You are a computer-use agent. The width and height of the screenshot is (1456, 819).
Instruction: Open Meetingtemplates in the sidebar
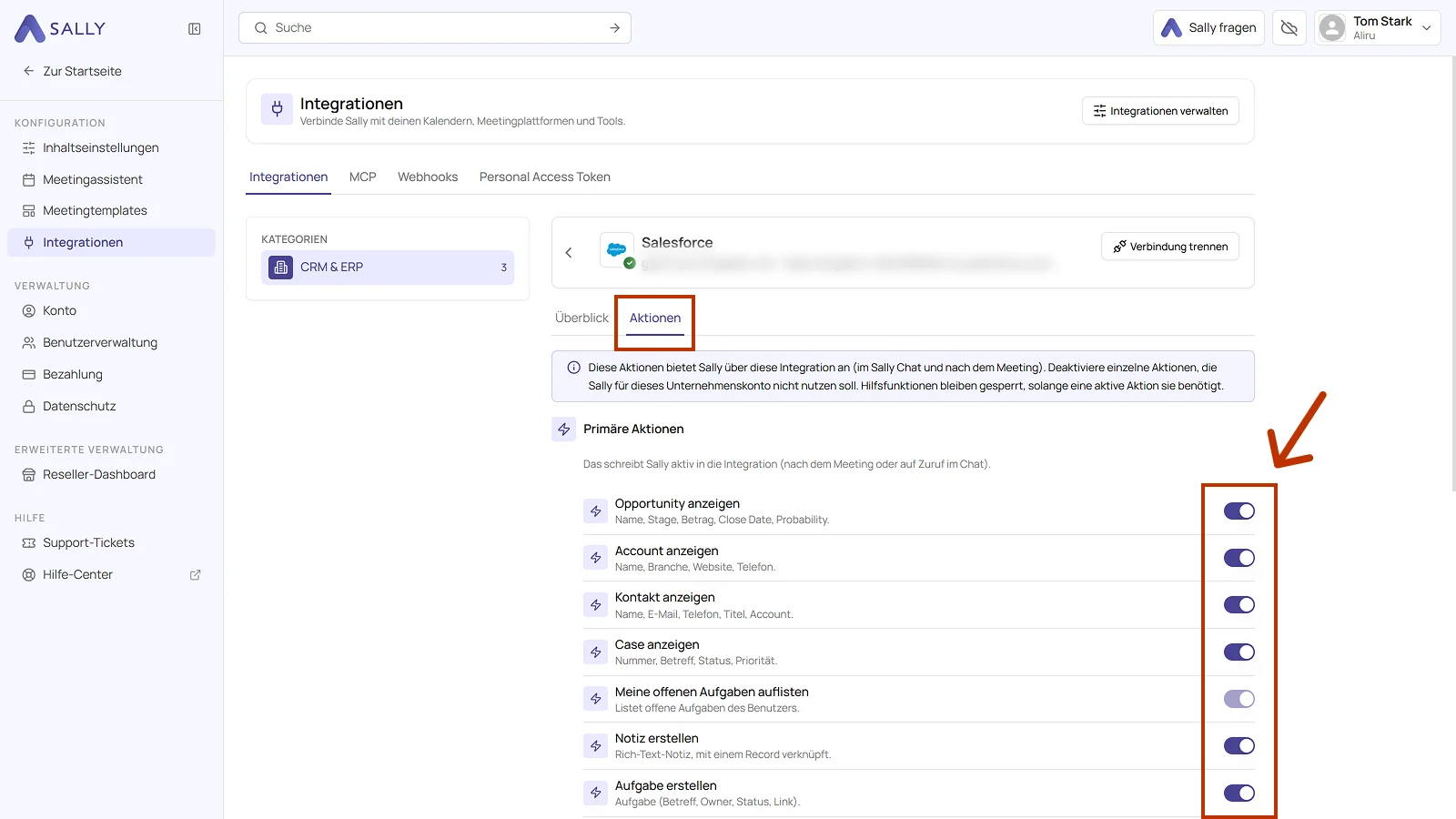click(x=111, y=210)
